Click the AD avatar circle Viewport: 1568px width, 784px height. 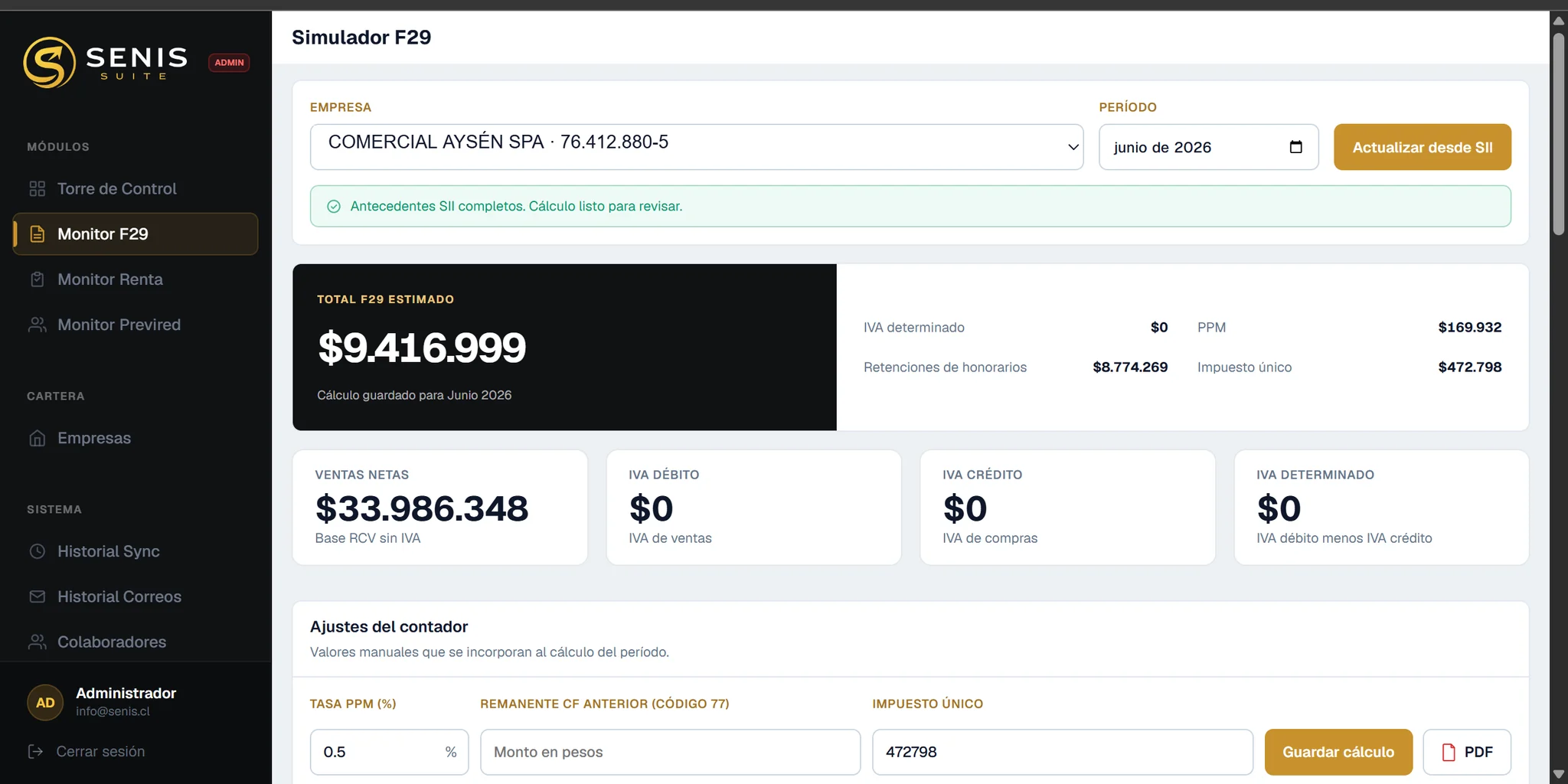coord(45,703)
